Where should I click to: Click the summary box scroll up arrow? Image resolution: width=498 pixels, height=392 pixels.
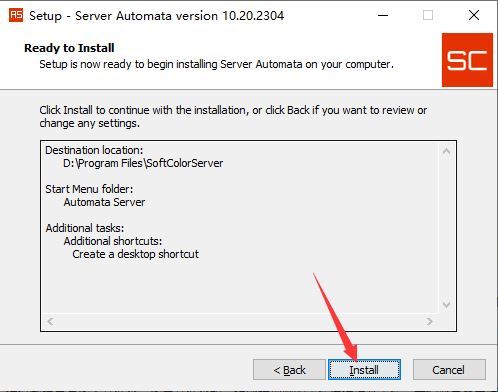click(x=446, y=151)
